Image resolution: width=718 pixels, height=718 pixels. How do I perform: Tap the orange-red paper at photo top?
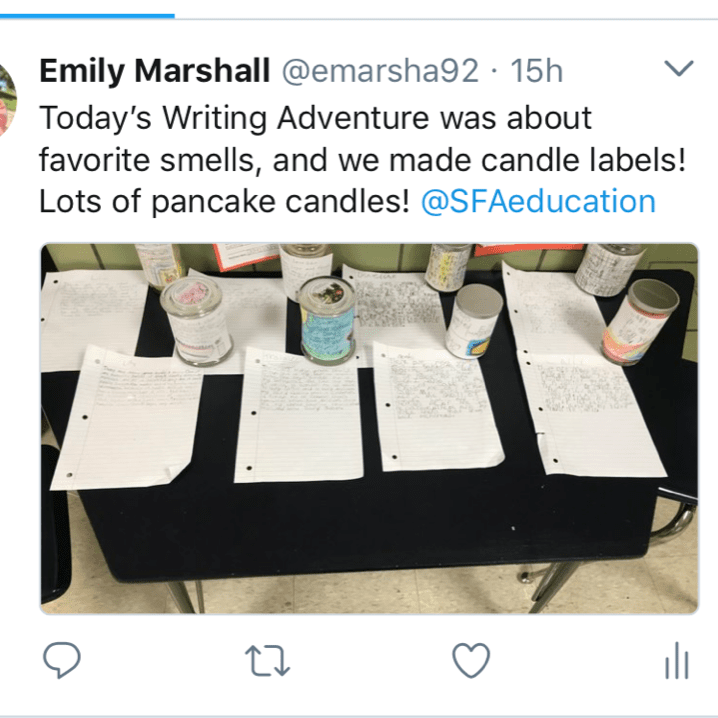245,256
